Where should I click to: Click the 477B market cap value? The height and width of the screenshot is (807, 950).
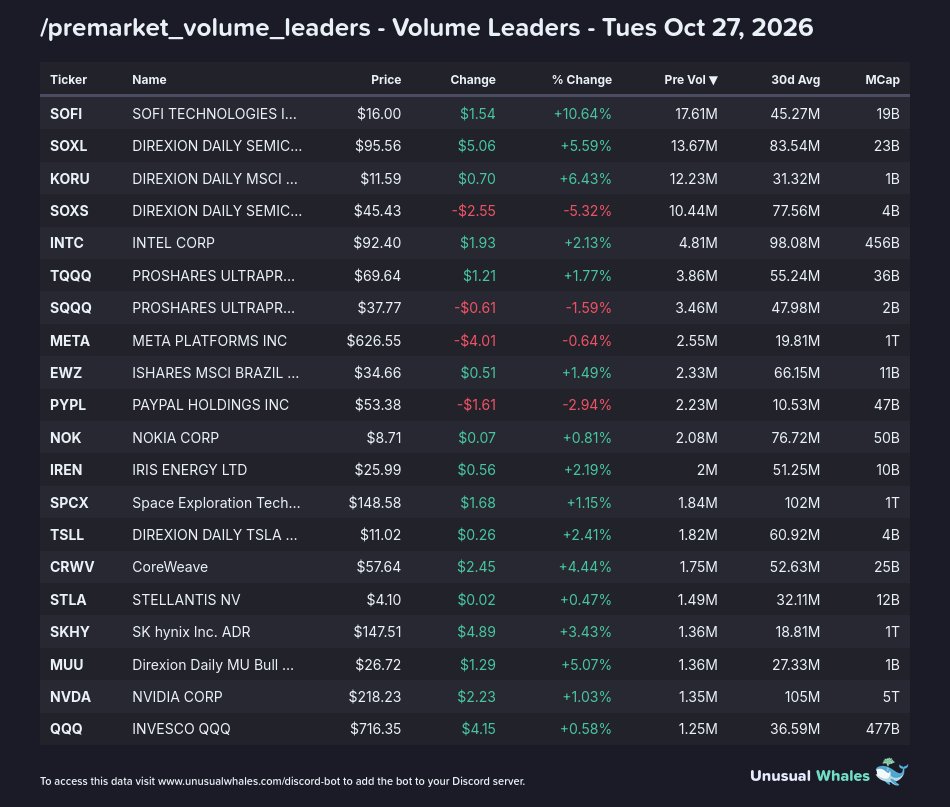click(883, 729)
